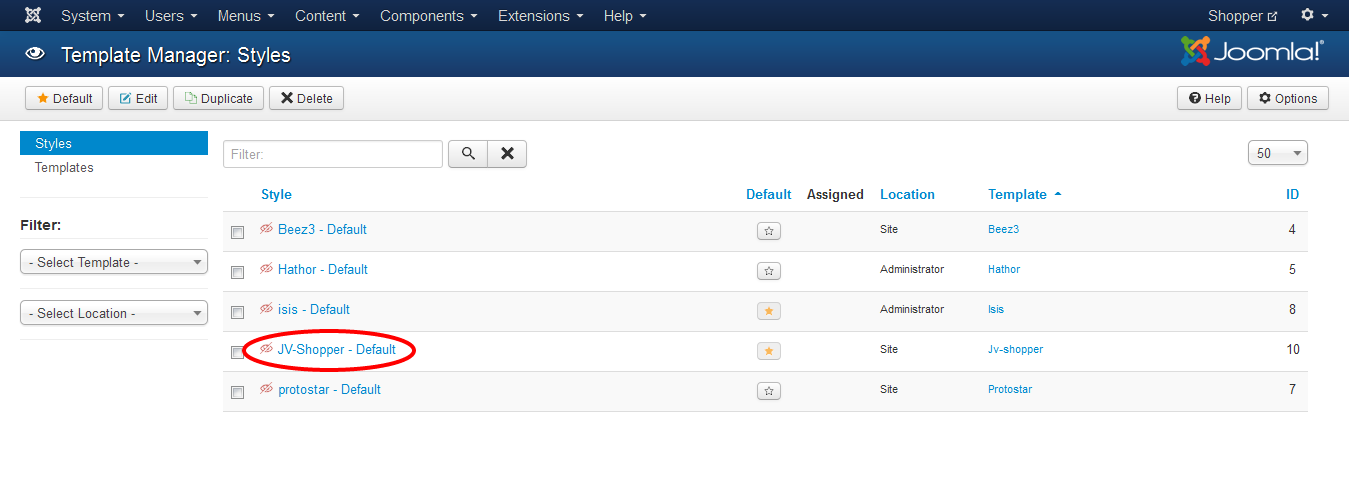
Task: Check the JV-Shopper - Default row checkbox
Action: 237,352
